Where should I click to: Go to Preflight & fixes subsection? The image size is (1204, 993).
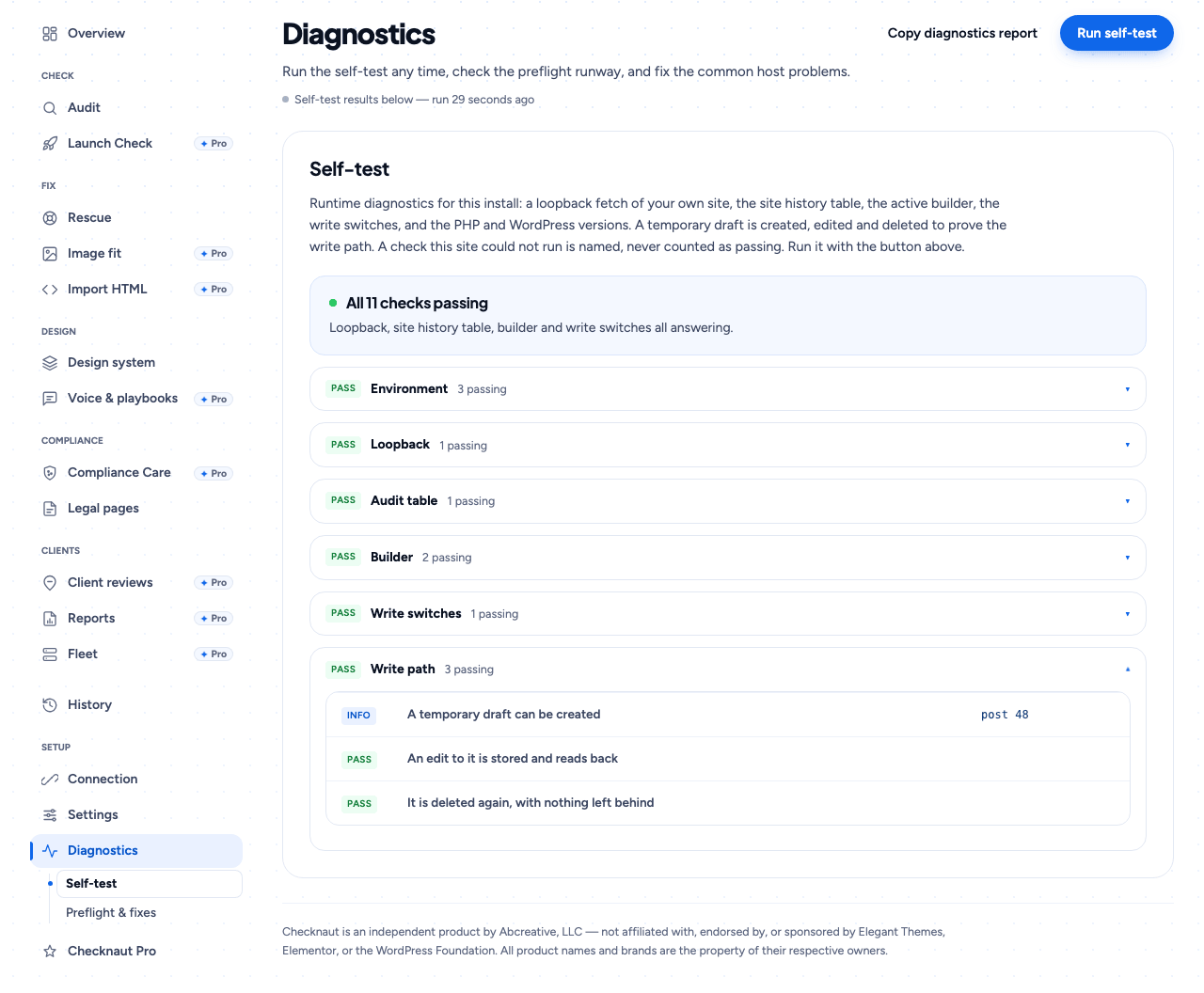click(111, 913)
